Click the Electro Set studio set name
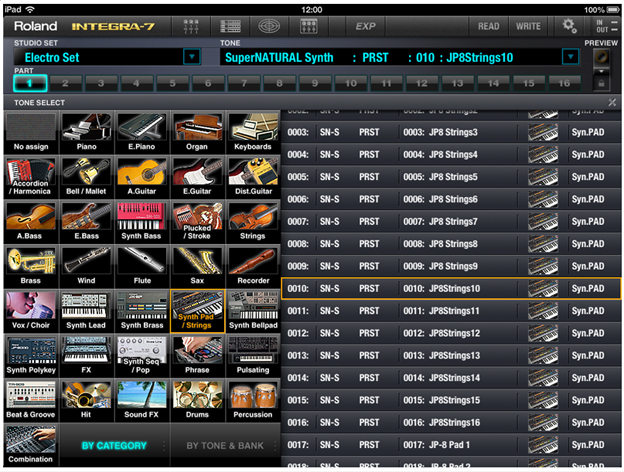 click(52, 57)
